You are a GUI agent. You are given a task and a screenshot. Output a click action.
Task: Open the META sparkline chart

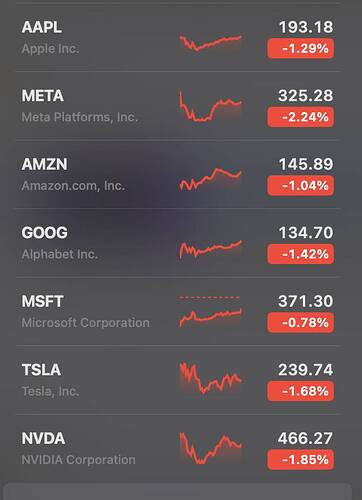(210, 106)
